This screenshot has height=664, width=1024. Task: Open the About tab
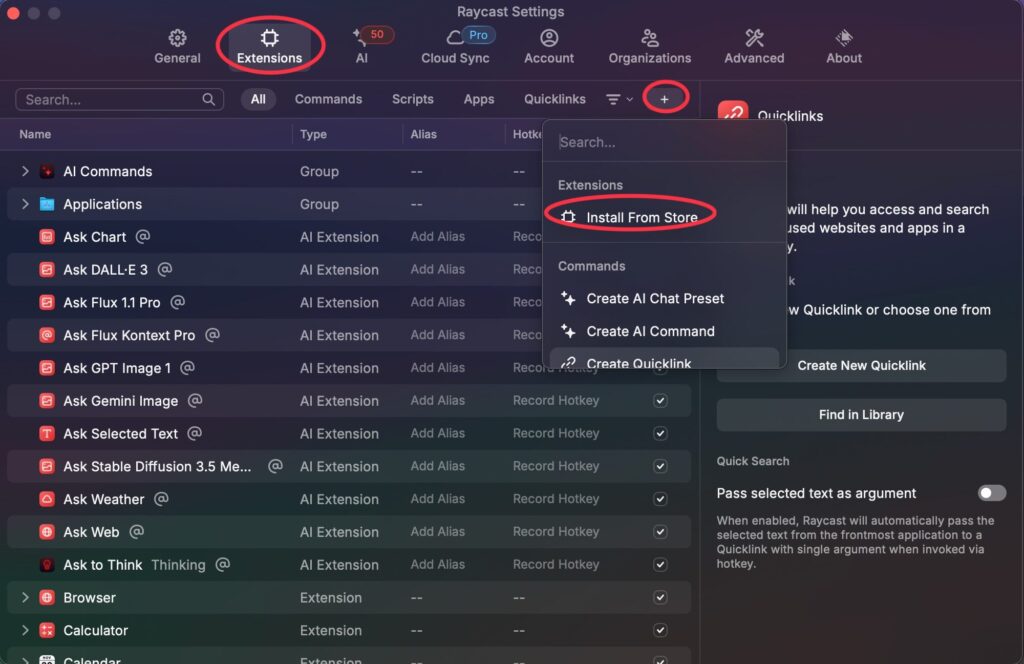coord(844,46)
